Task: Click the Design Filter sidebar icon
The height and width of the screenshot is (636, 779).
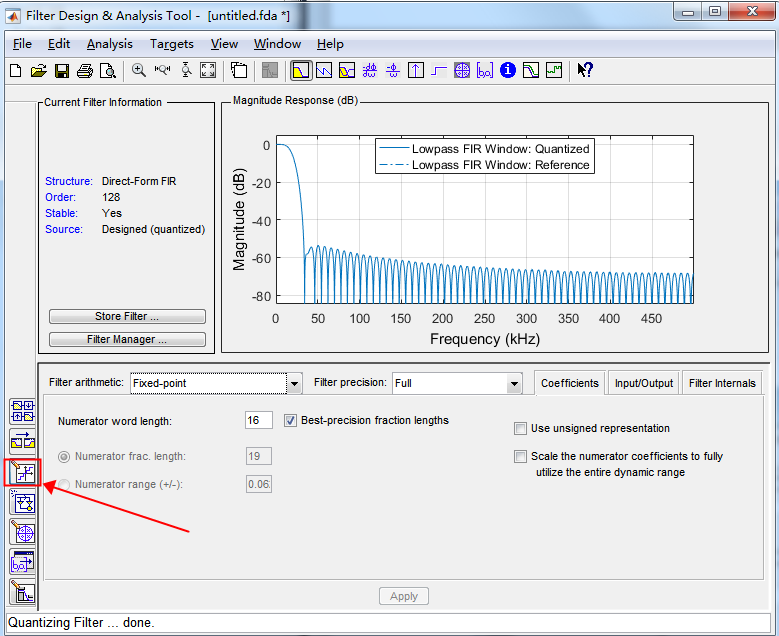Action: (x=22, y=591)
